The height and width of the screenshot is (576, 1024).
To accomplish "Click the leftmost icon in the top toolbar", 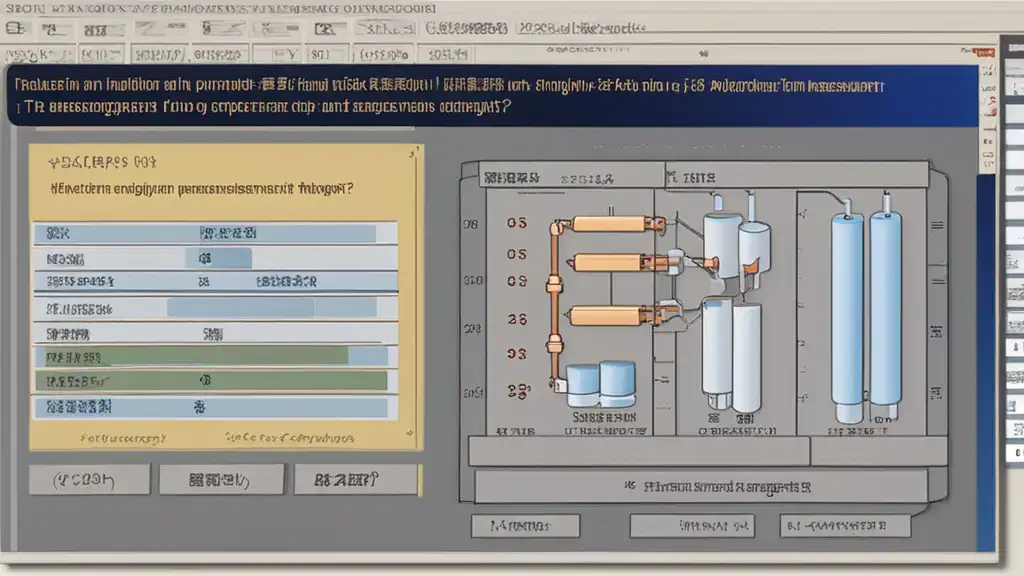I will (x=16, y=28).
